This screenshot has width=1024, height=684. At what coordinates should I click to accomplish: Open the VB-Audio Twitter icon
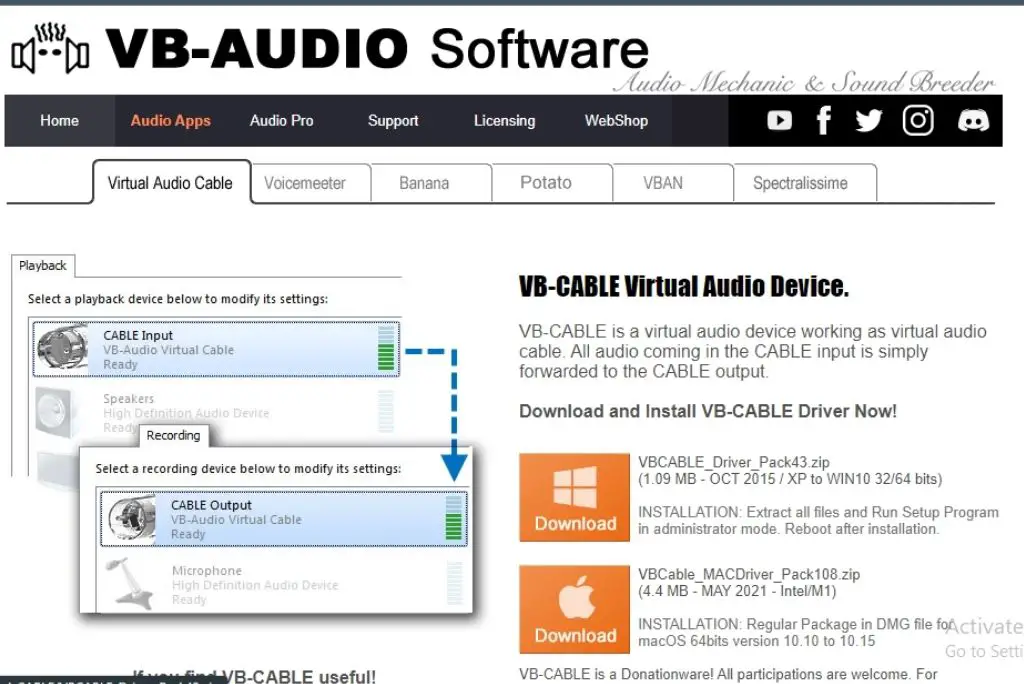click(x=869, y=120)
